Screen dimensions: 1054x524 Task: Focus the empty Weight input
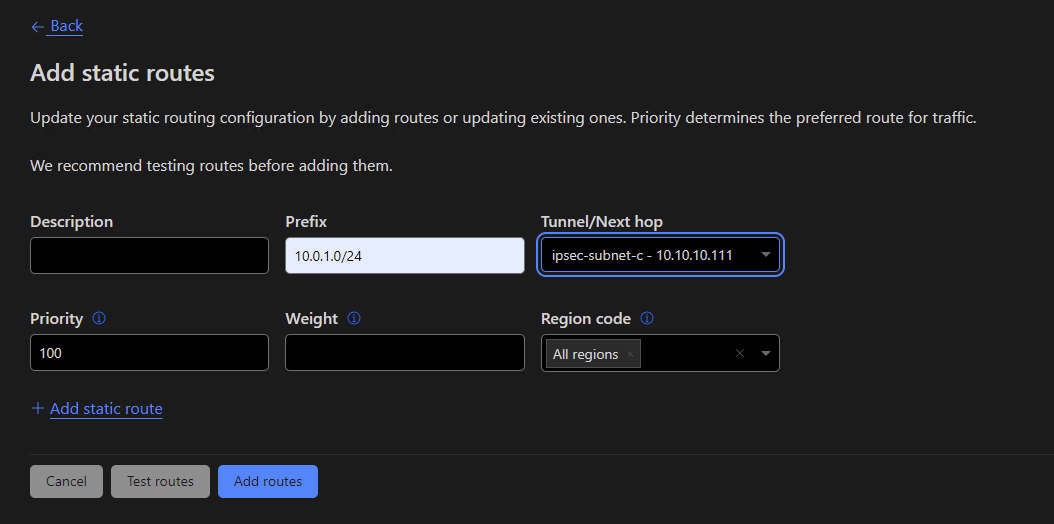404,352
